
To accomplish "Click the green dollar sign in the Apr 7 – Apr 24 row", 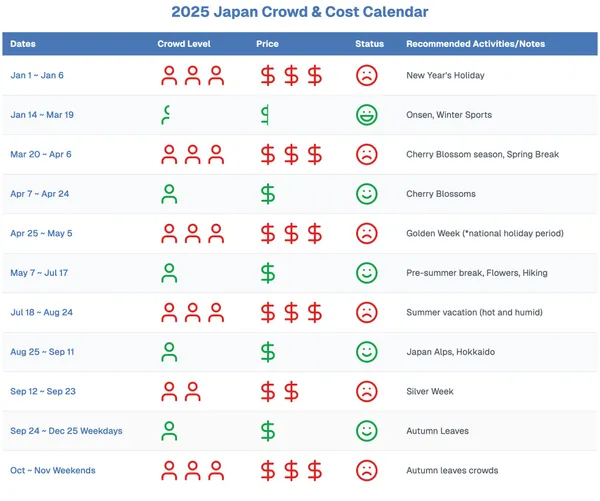I will tap(268, 194).
